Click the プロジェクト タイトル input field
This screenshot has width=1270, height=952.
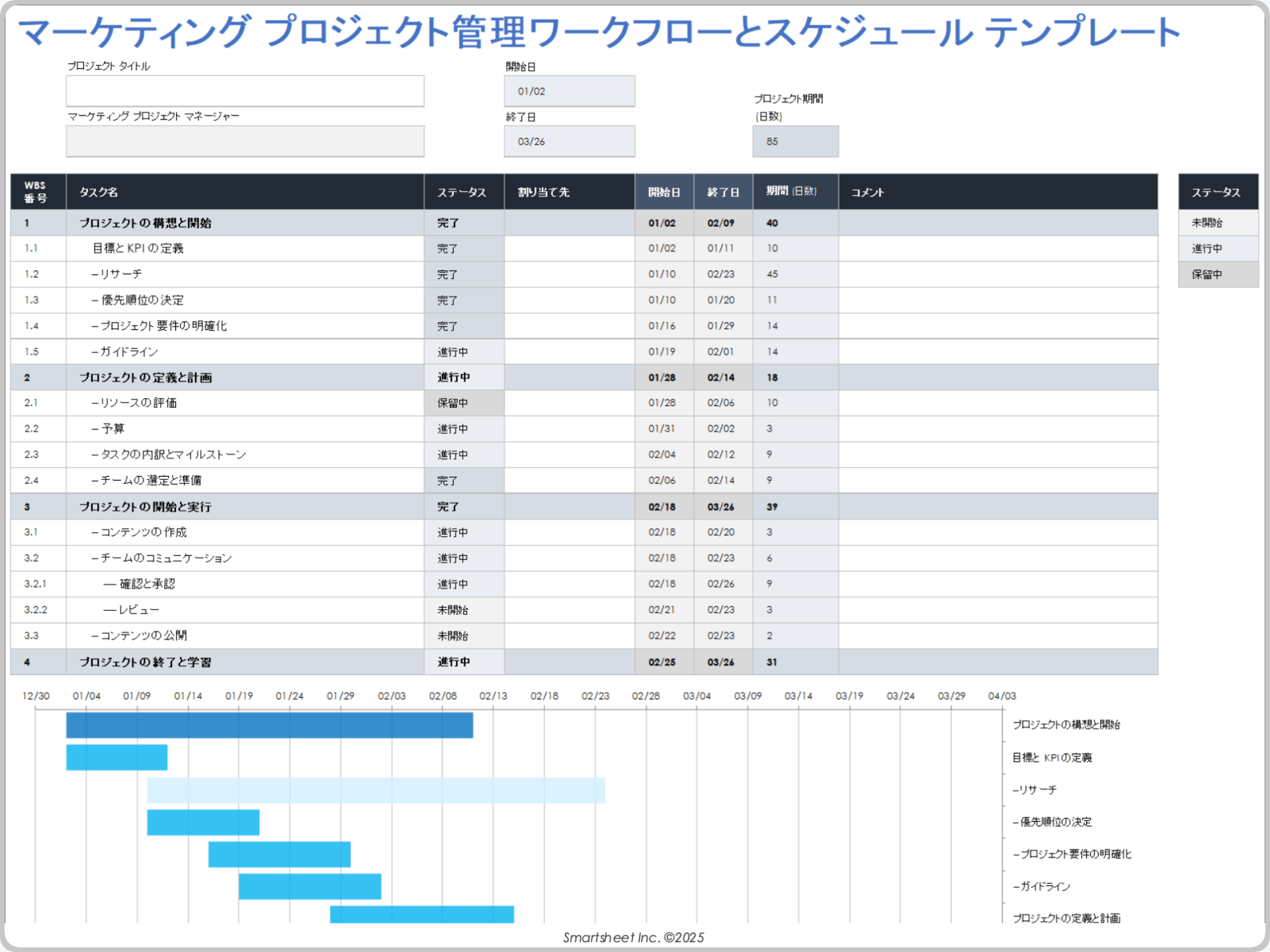point(245,91)
